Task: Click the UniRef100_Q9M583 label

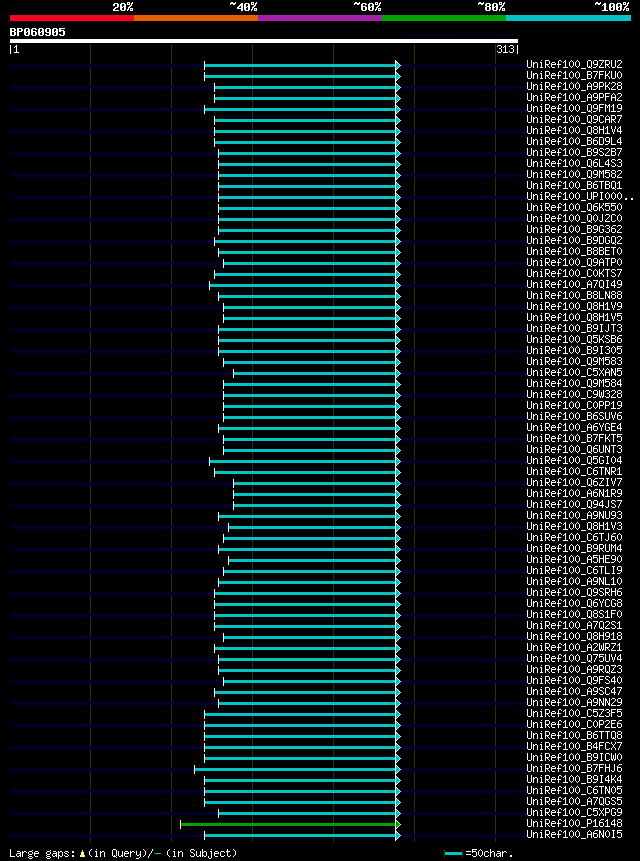Action: (x=574, y=361)
